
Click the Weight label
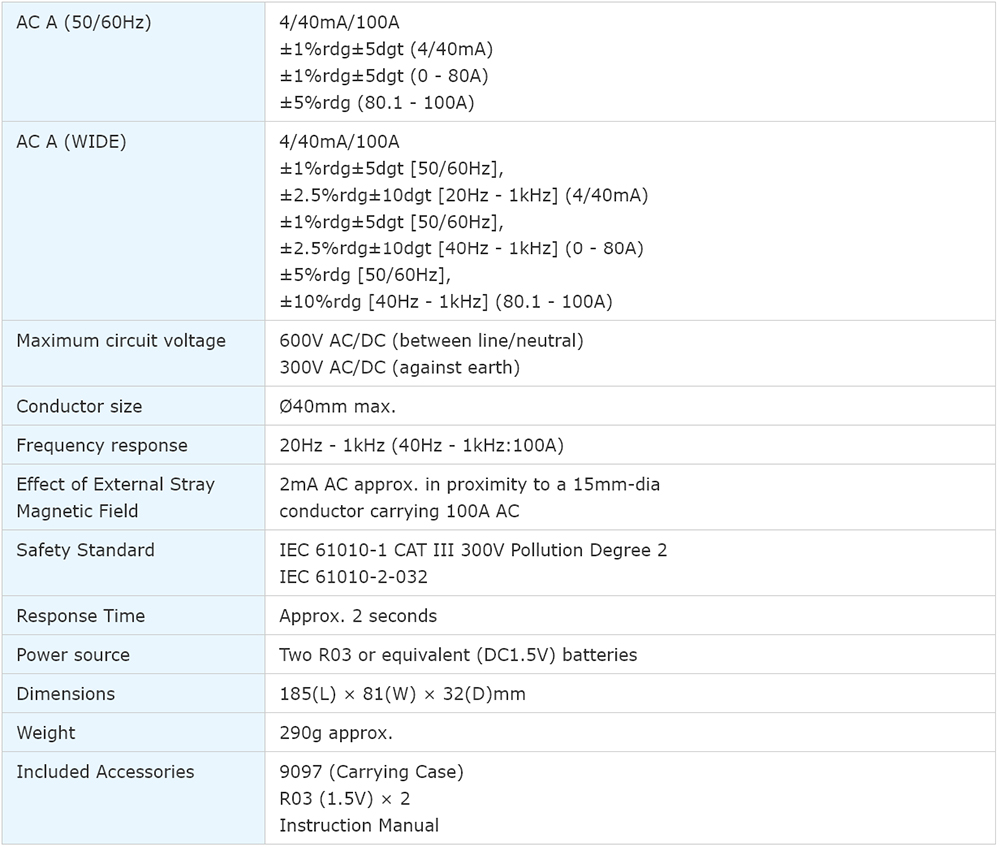[x=46, y=733]
